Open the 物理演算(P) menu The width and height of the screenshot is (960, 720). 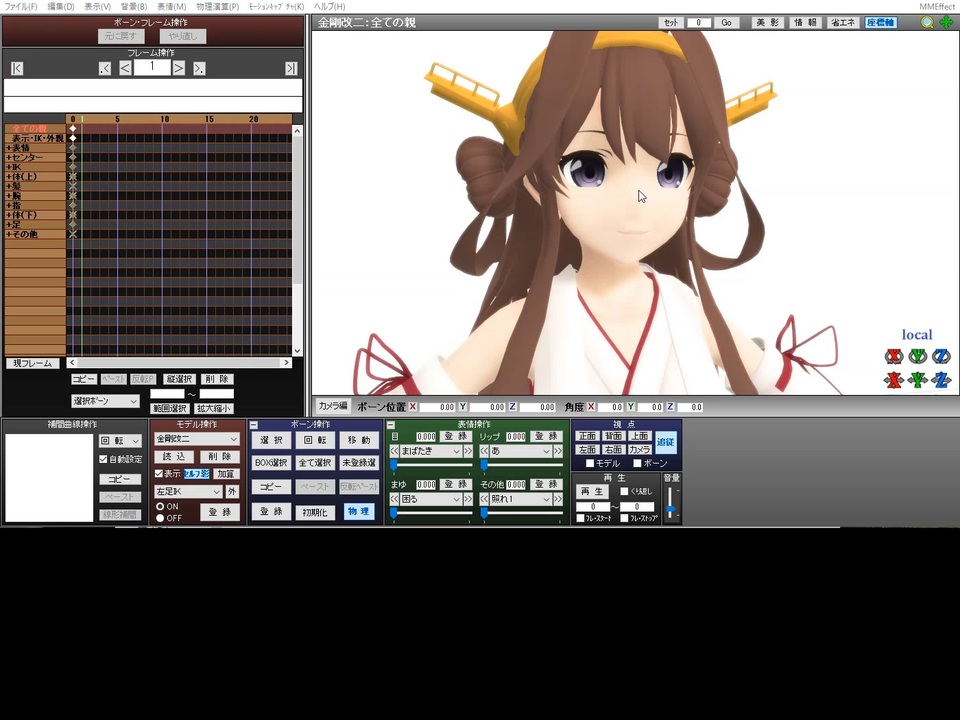point(217,6)
